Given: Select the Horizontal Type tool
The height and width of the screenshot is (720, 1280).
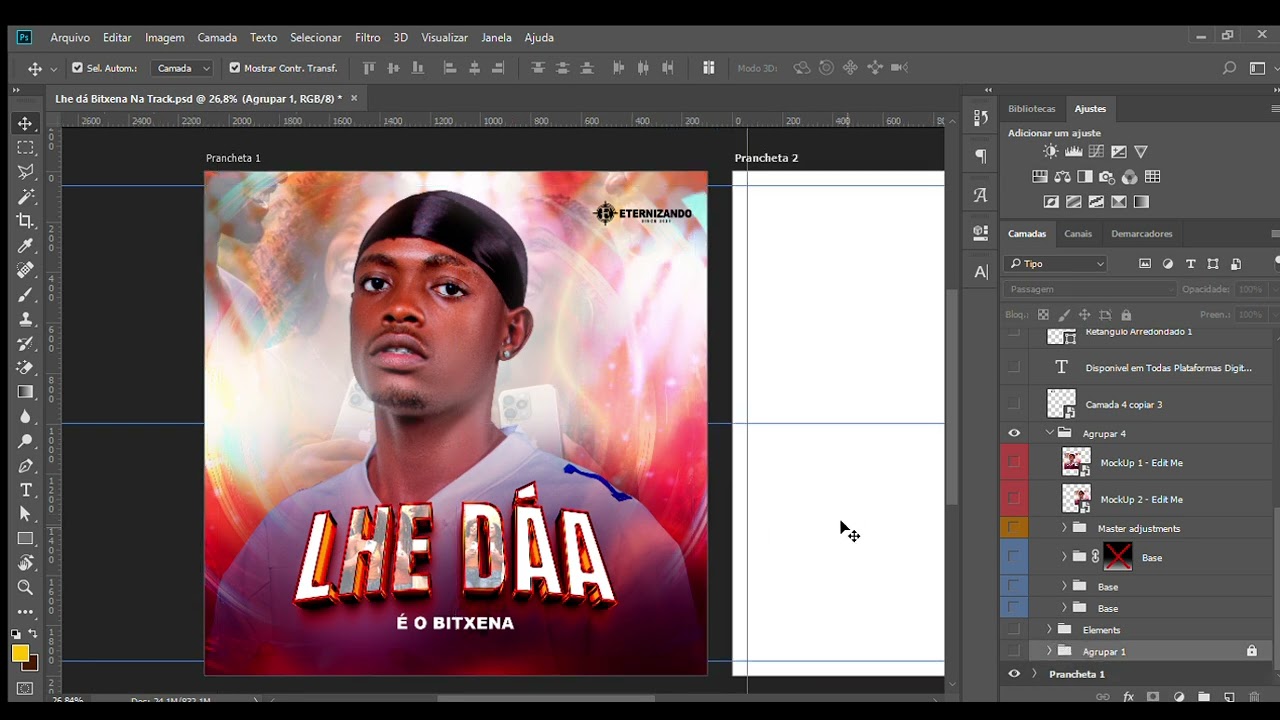Looking at the screenshot, I should pyautogui.click(x=26, y=490).
